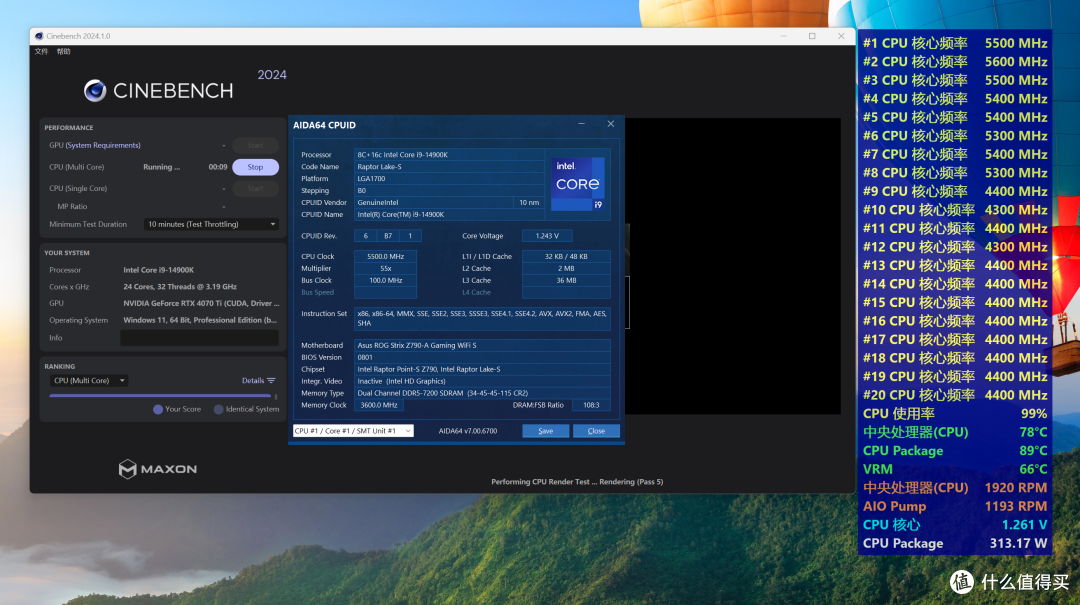Image resolution: width=1080 pixels, height=605 pixels.
Task: Open the 文件 menu in Cinebench
Action: click(41, 52)
